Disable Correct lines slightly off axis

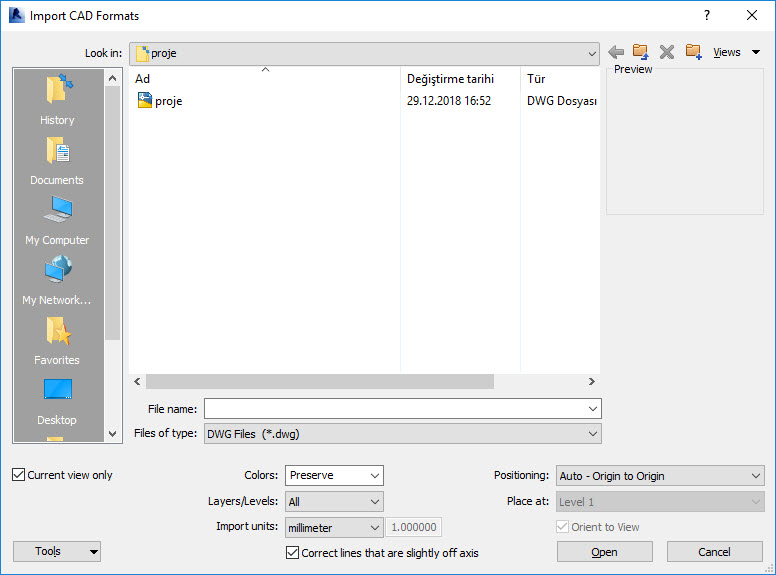293,553
